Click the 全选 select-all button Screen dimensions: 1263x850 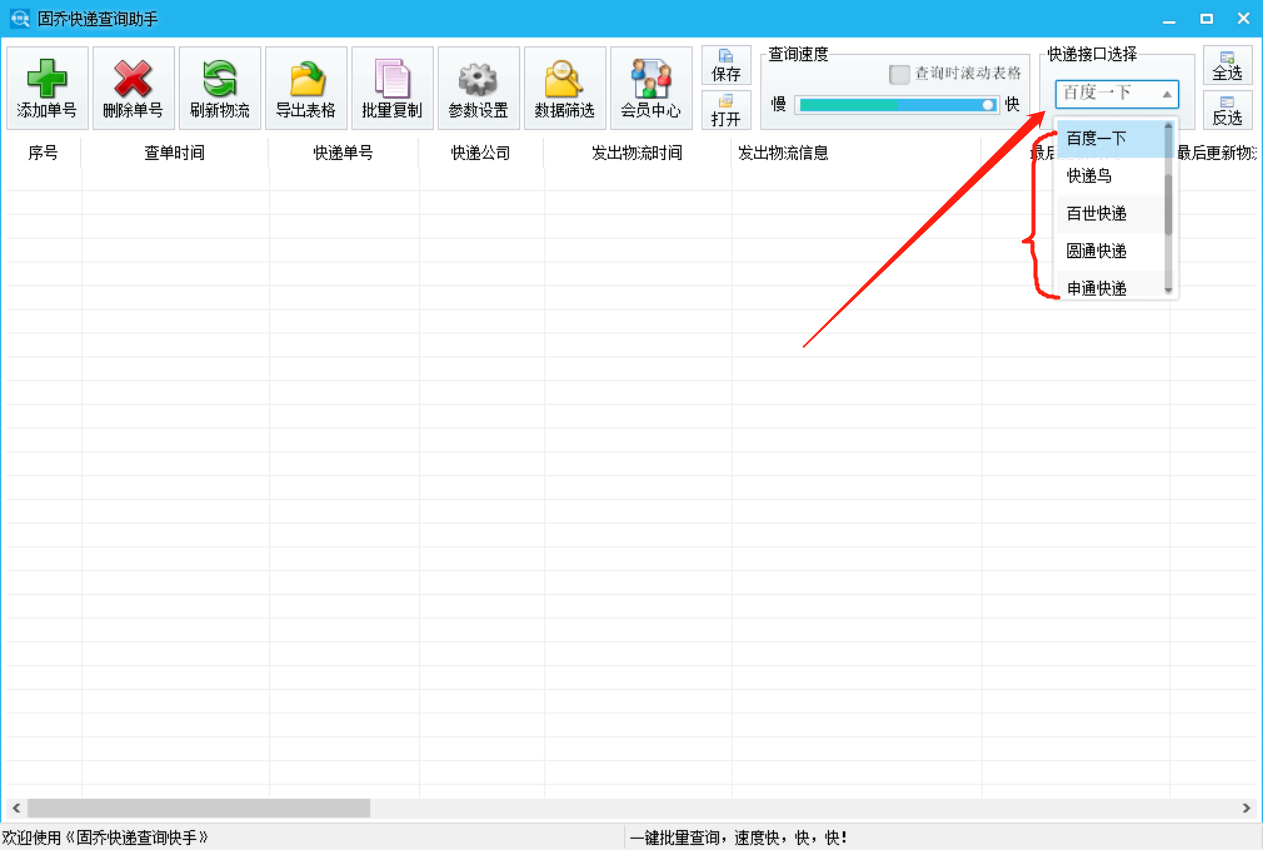point(1227,66)
